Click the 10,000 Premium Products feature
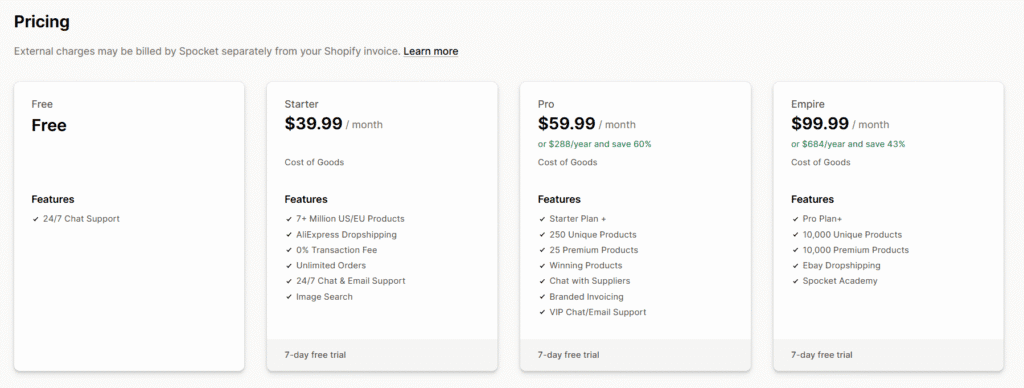The height and width of the screenshot is (388, 1024). tap(856, 250)
